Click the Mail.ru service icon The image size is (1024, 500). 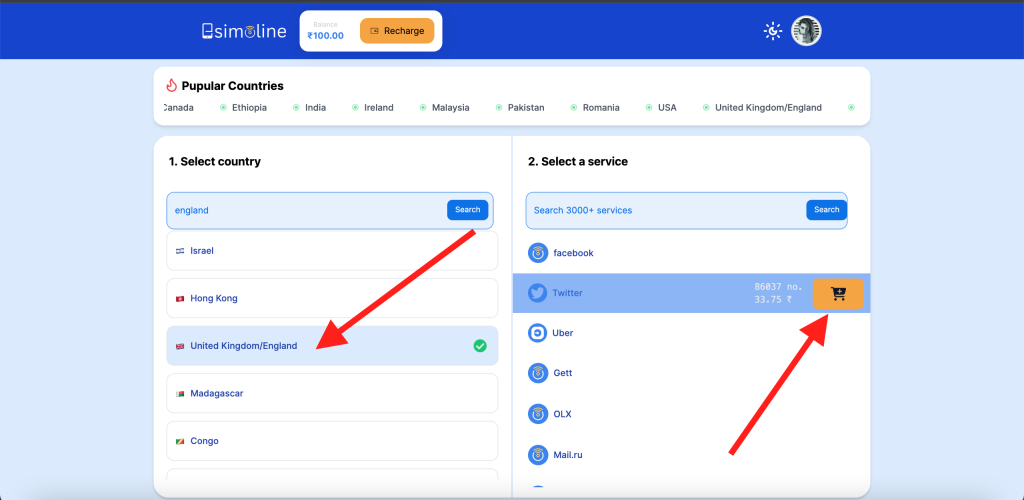coord(537,454)
